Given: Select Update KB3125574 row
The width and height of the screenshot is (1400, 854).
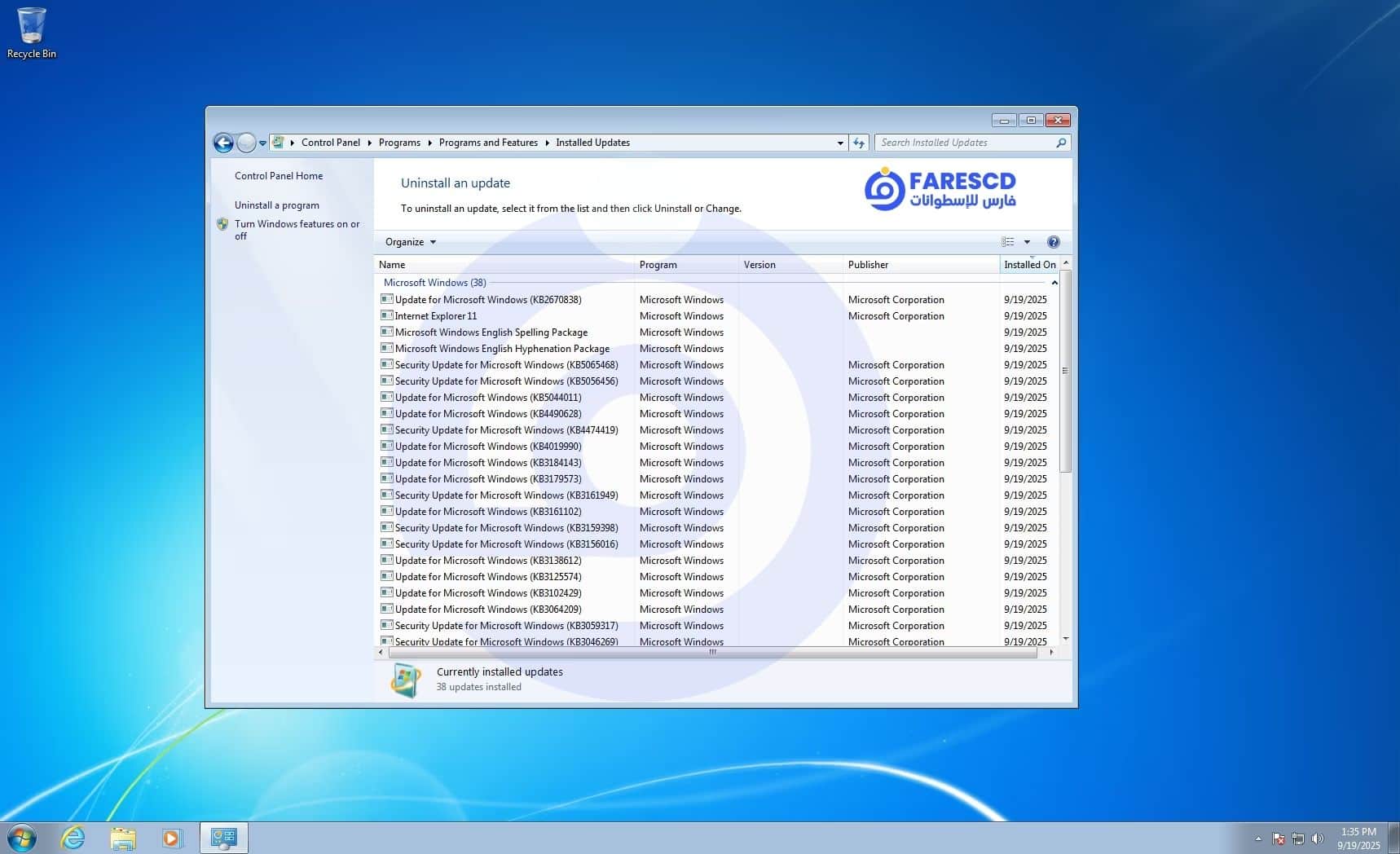Looking at the screenshot, I should [717, 577].
